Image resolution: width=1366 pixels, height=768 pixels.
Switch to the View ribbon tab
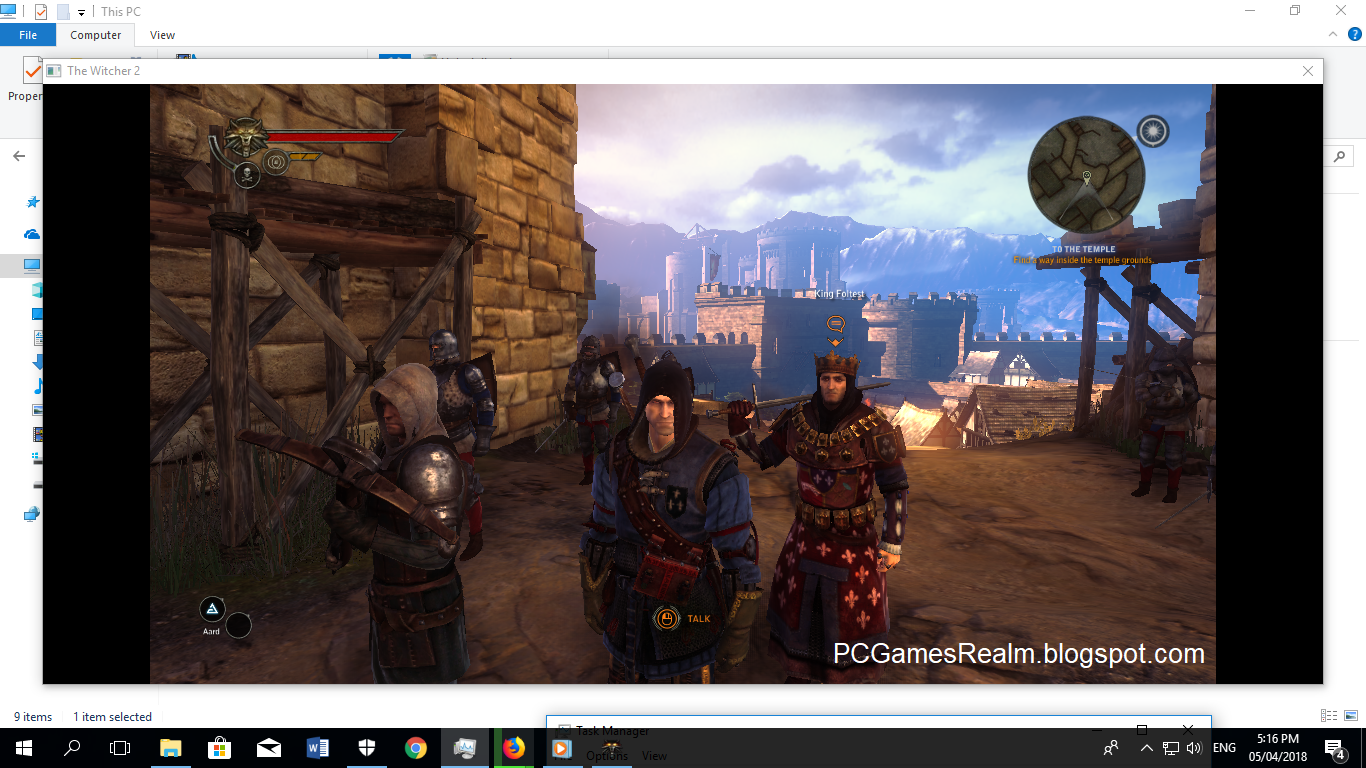tap(163, 35)
